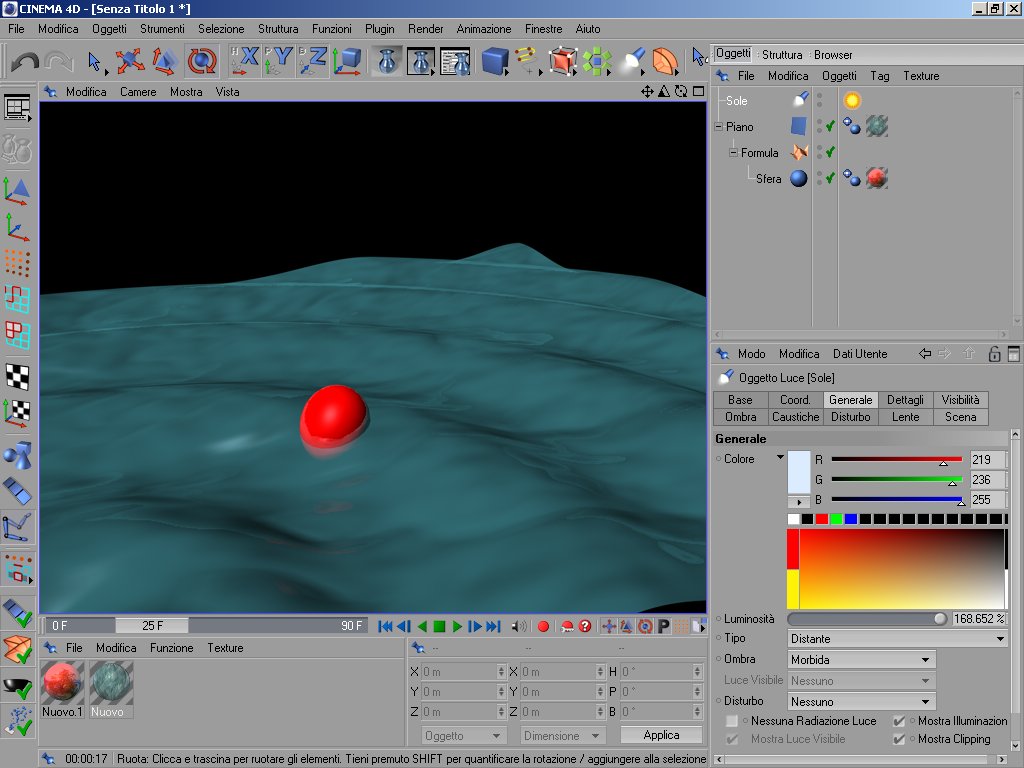
Task: Click the viewport maximize square icon
Action: [x=698, y=91]
